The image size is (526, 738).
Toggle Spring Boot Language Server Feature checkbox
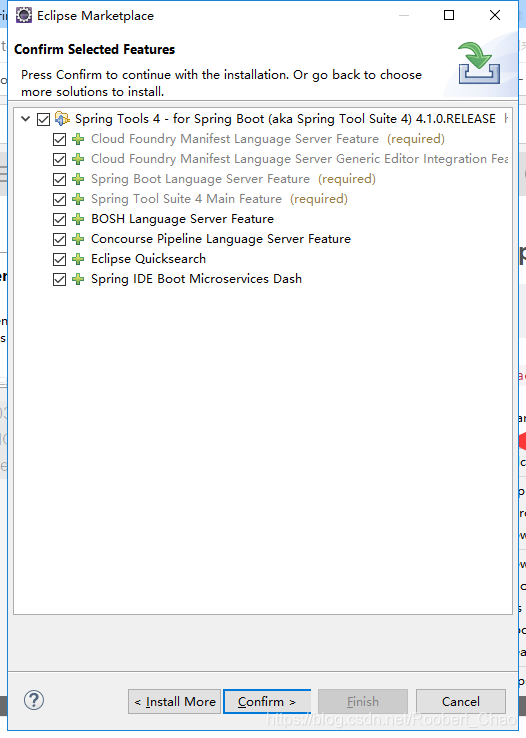[59, 179]
